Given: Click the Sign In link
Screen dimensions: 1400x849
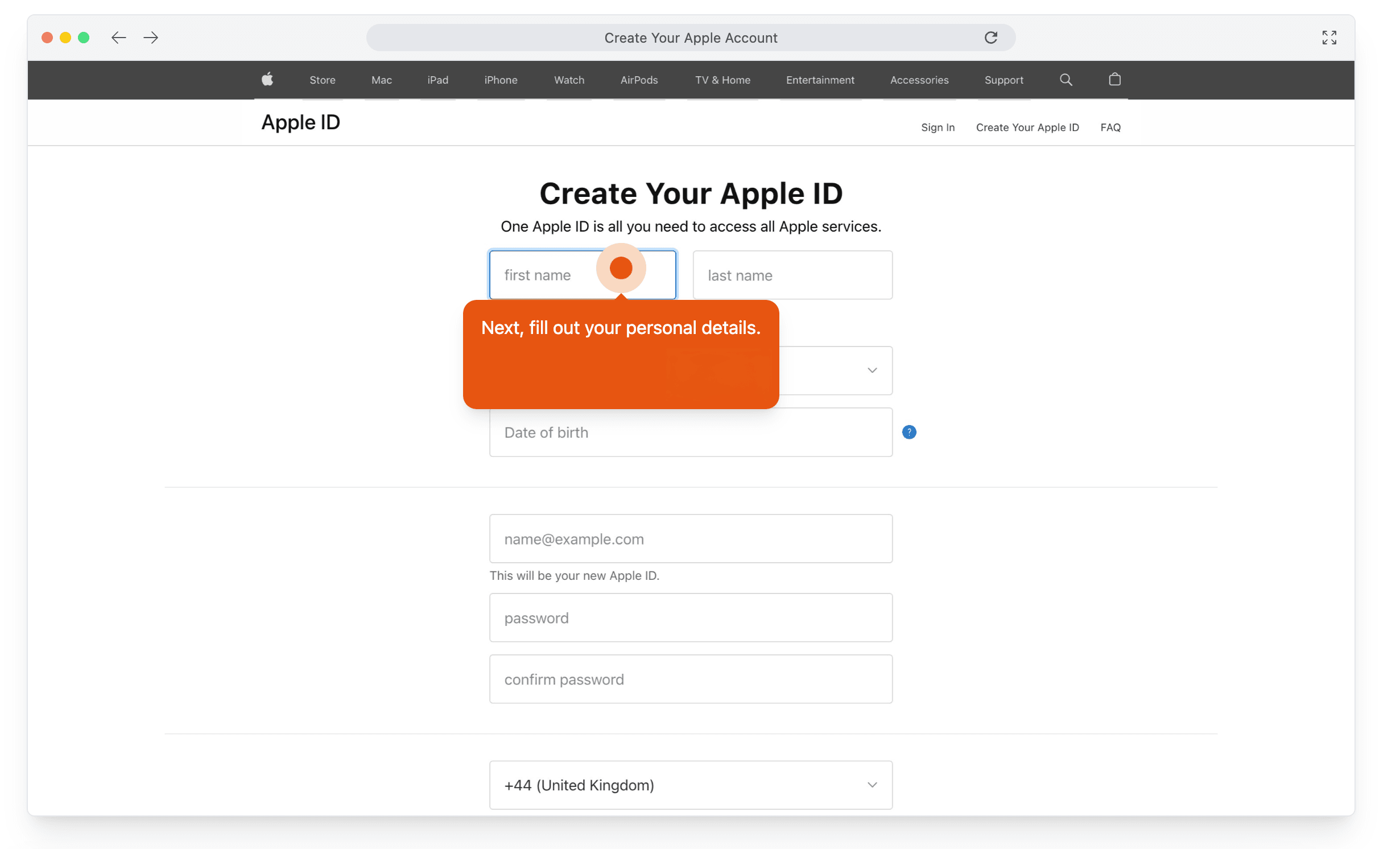Looking at the screenshot, I should 938,127.
